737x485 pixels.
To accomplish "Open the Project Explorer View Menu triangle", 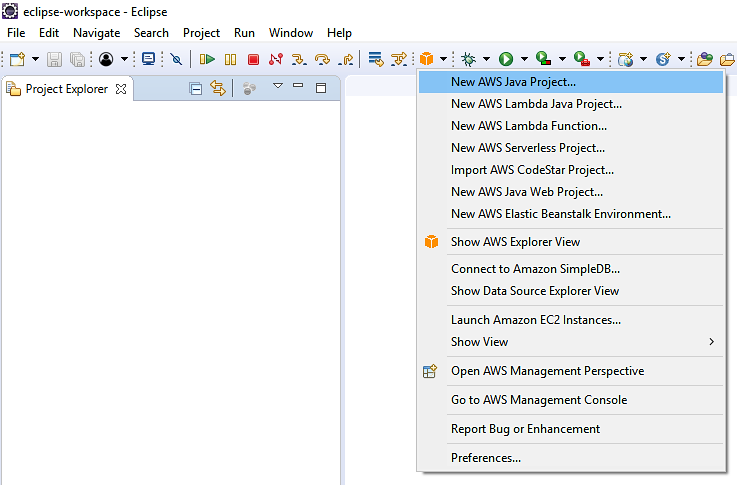I will coord(278,86).
